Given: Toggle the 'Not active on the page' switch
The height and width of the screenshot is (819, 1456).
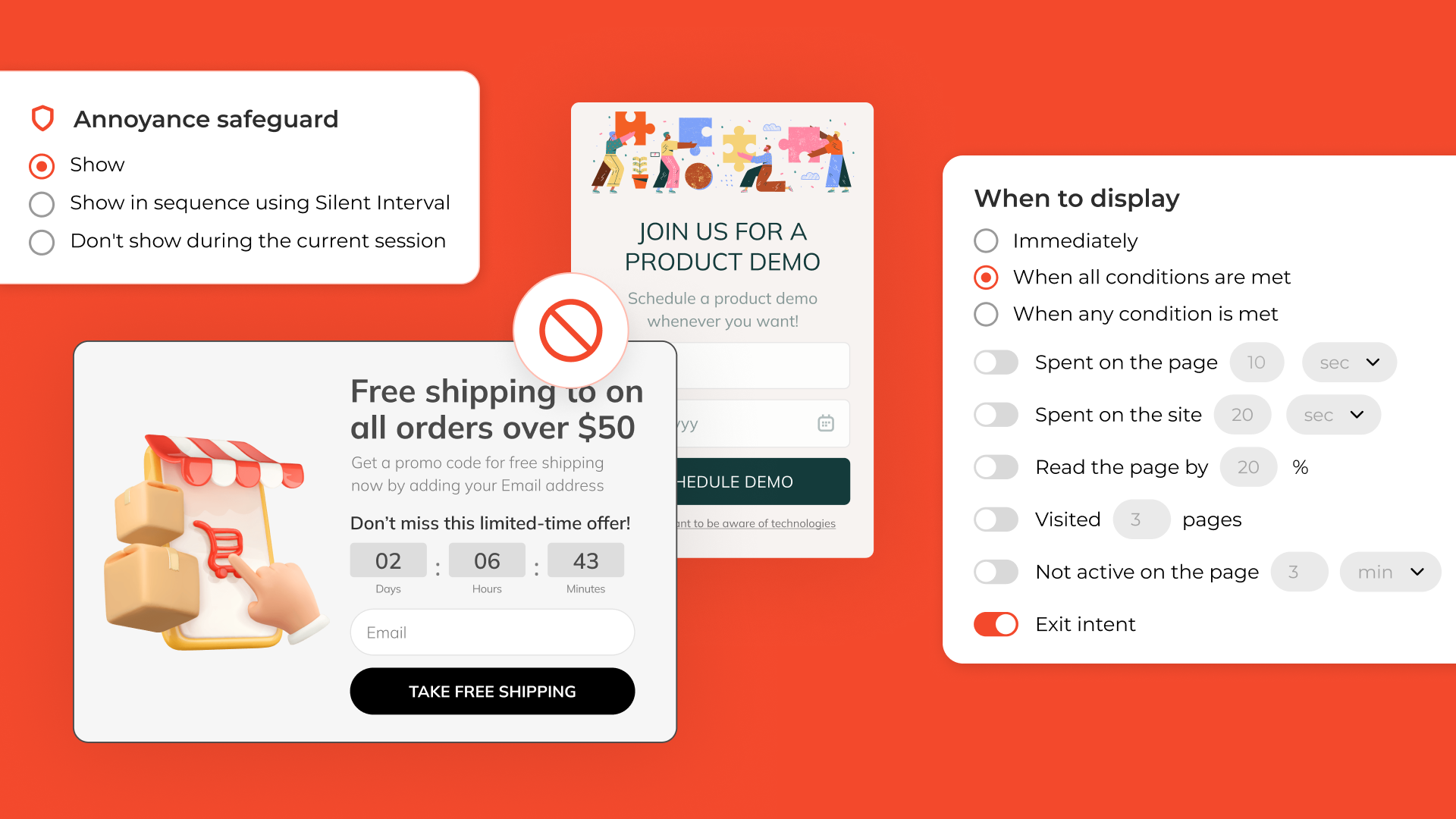Looking at the screenshot, I should tap(998, 572).
